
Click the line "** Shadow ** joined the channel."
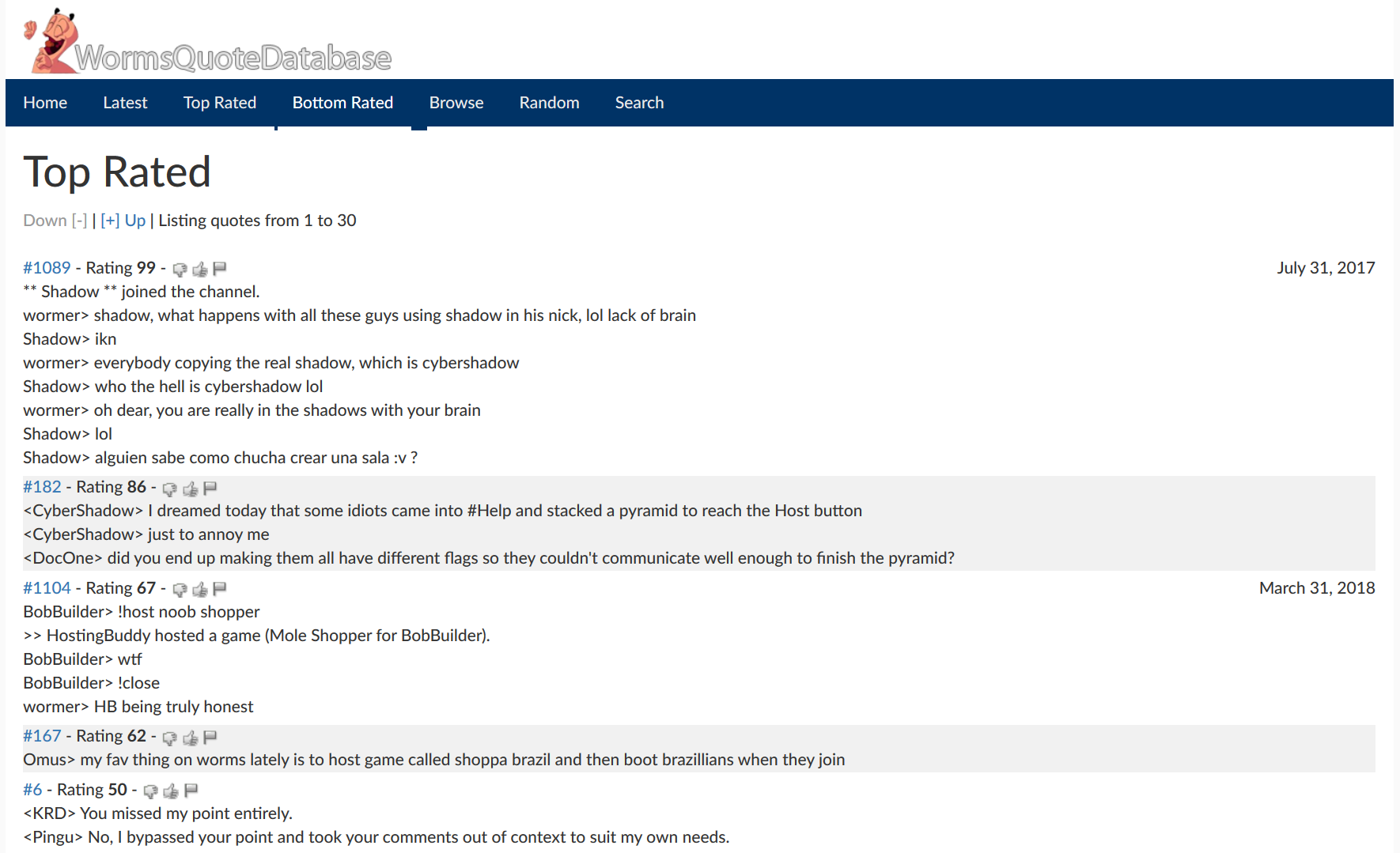pyautogui.click(x=142, y=292)
